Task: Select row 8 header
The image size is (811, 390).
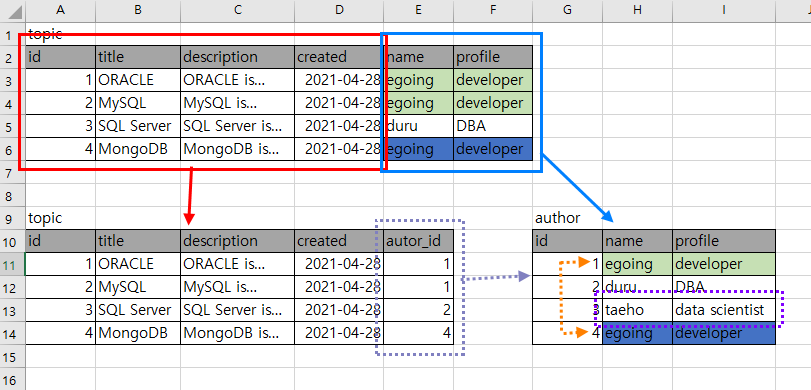Action: point(12,196)
